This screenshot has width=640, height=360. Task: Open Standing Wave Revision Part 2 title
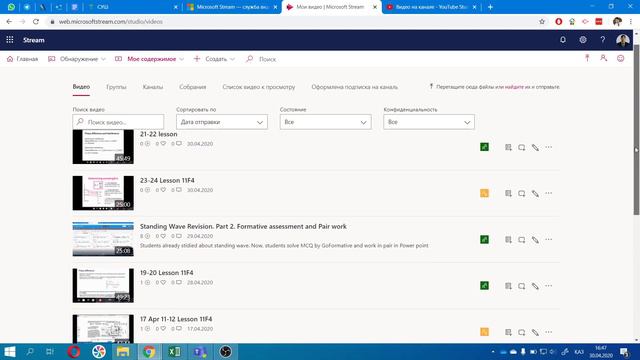click(x=243, y=227)
